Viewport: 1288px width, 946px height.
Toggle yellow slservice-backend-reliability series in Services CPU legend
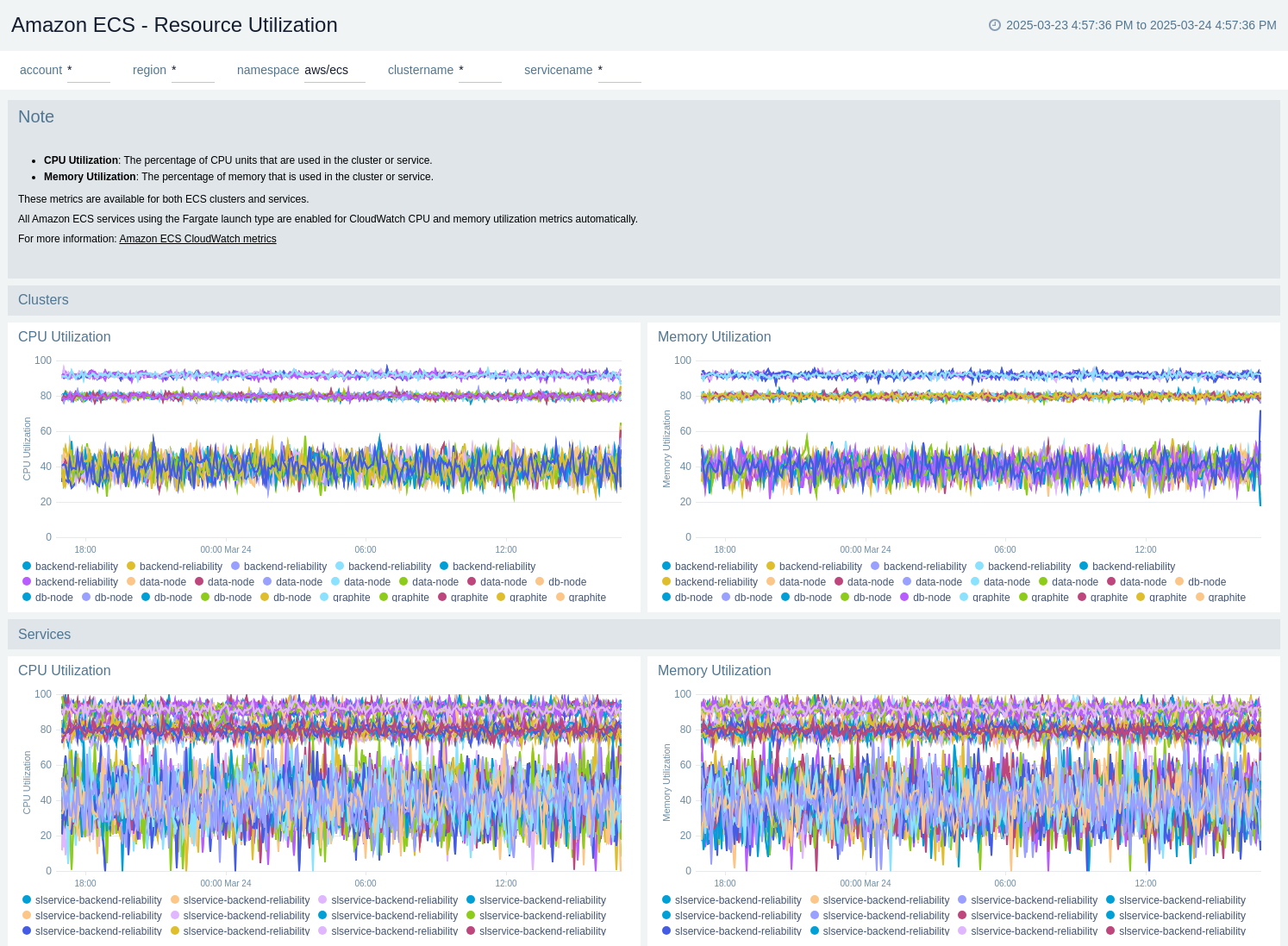(x=240, y=931)
